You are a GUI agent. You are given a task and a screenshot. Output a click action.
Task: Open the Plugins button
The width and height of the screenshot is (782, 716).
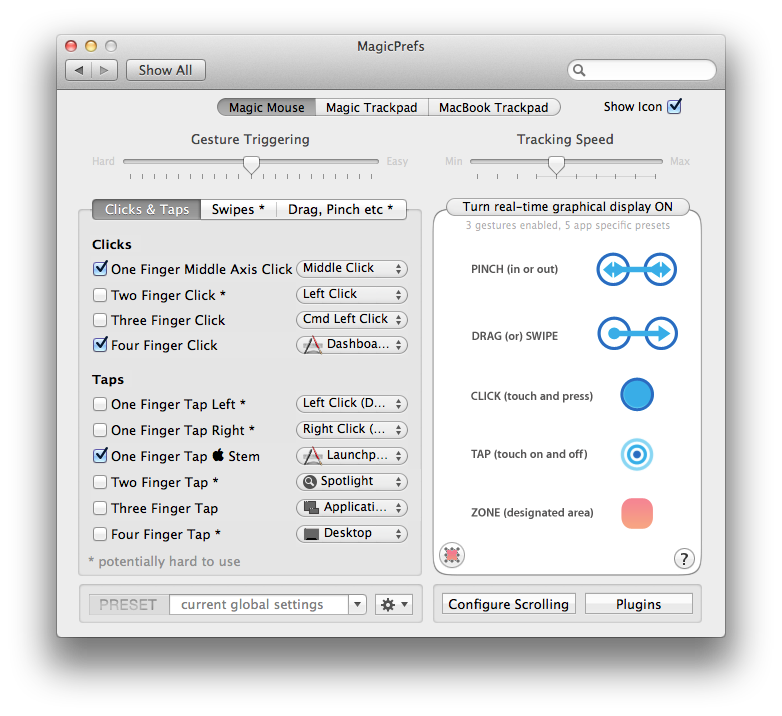pyautogui.click(x=638, y=604)
